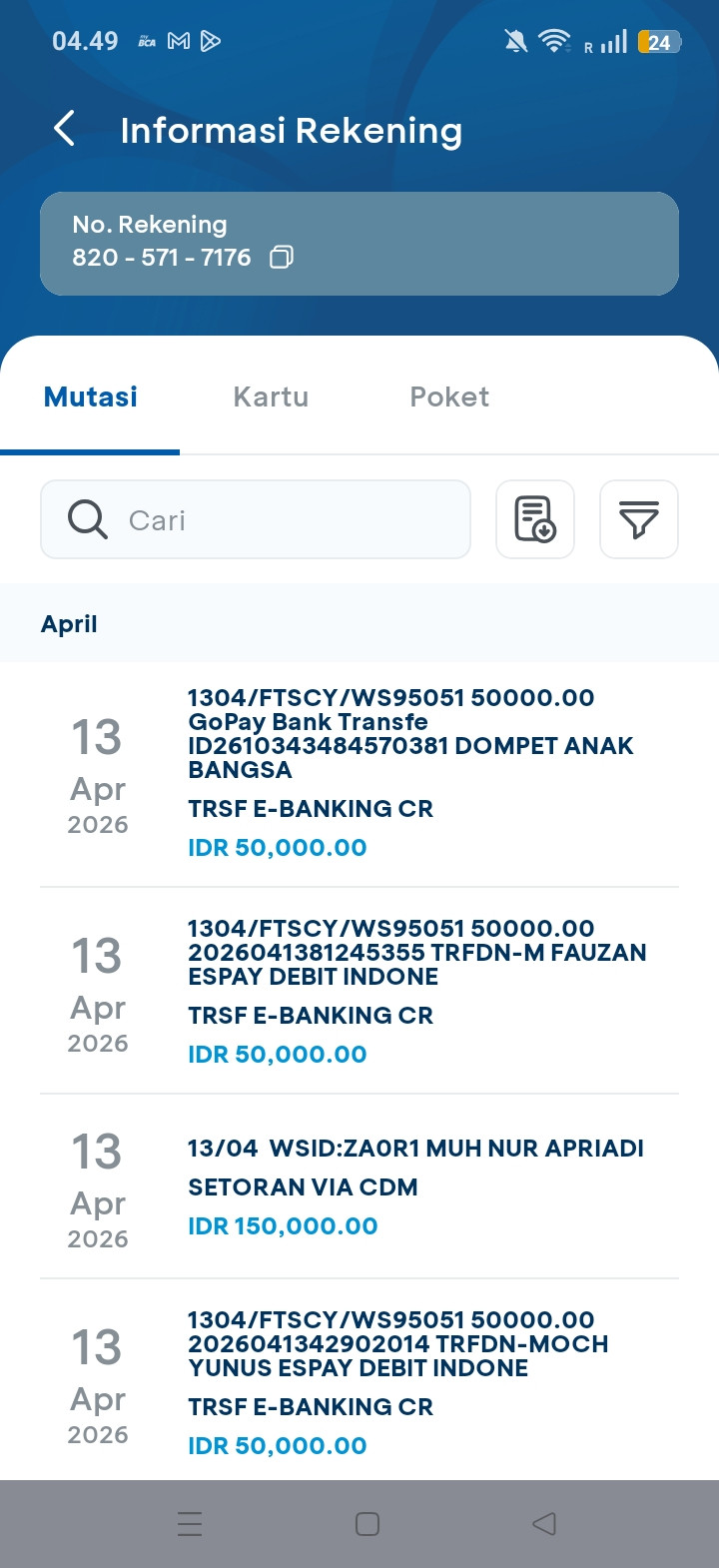Select the Mutasi tab
Viewport: 719px width, 1568px height.
point(91,397)
